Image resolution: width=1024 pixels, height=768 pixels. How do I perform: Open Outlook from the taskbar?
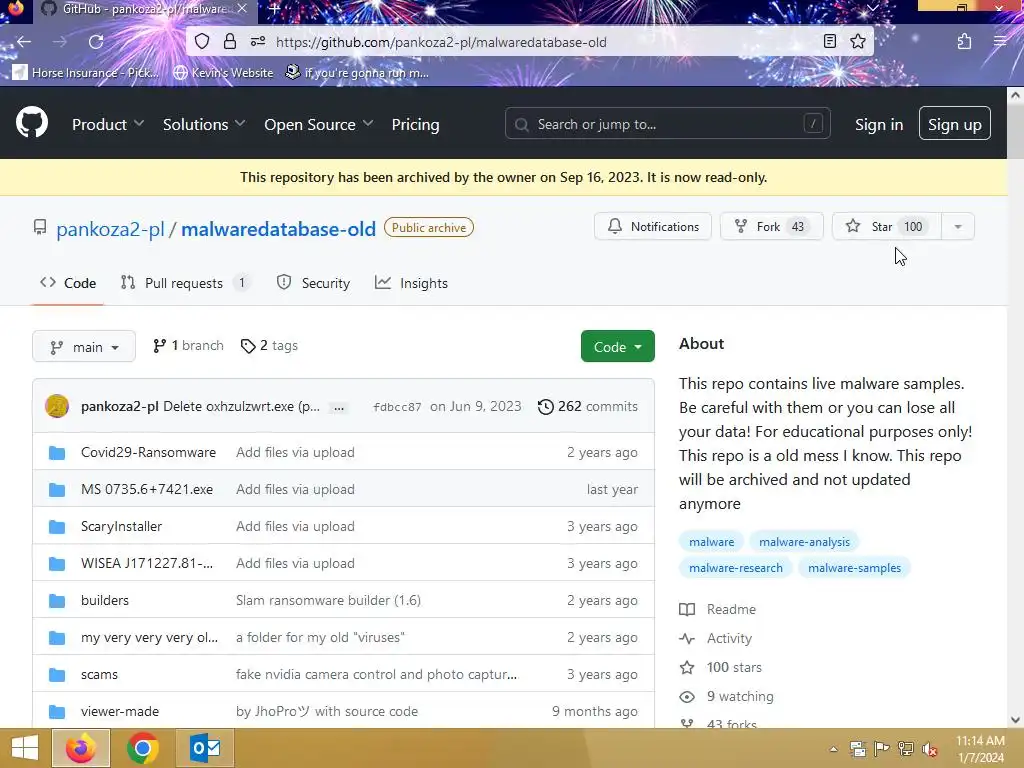205,748
